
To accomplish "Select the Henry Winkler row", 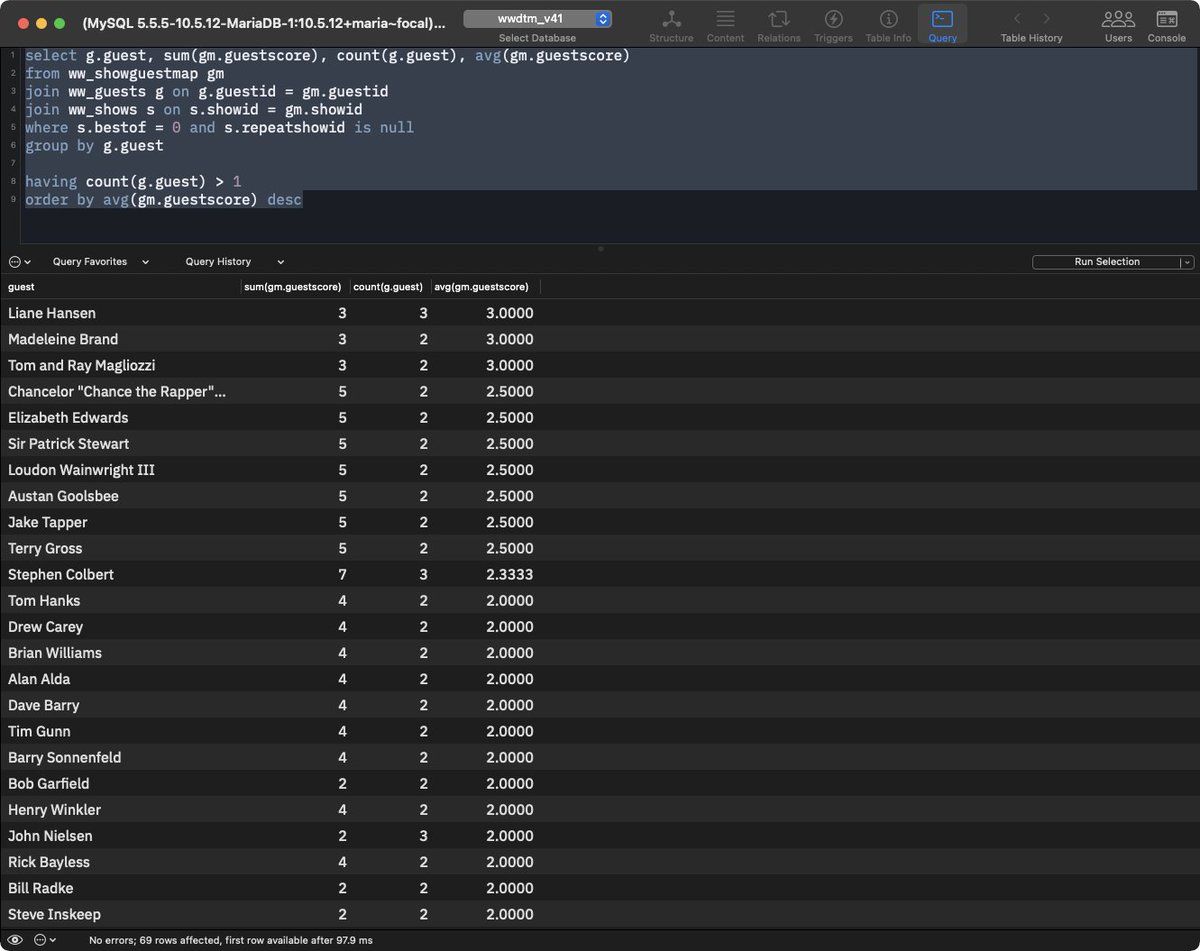I will (600, 809).
